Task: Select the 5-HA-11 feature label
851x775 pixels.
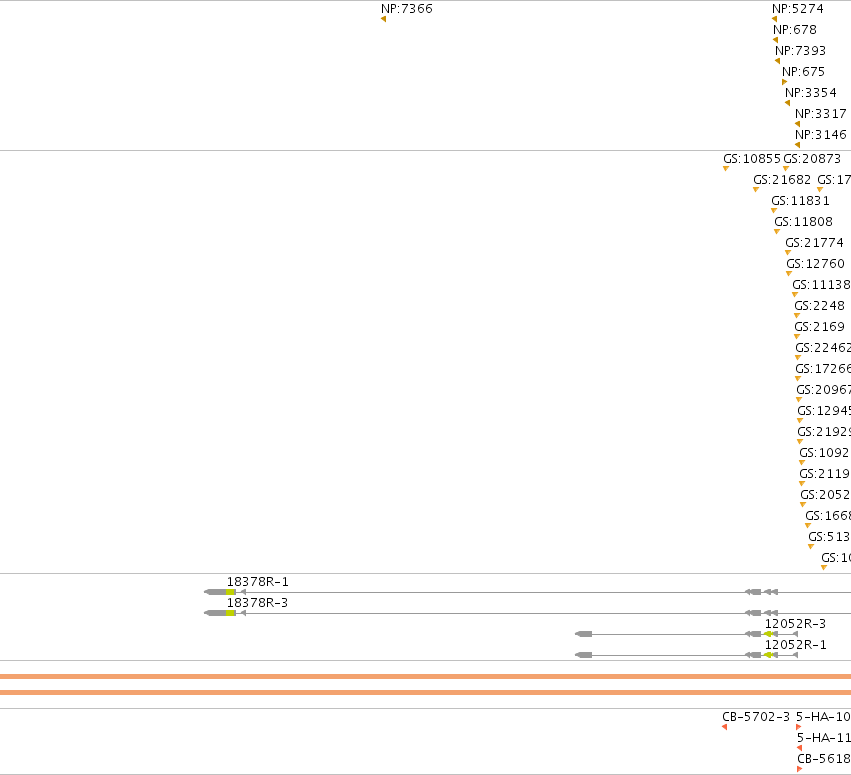Action: (824, 738)
